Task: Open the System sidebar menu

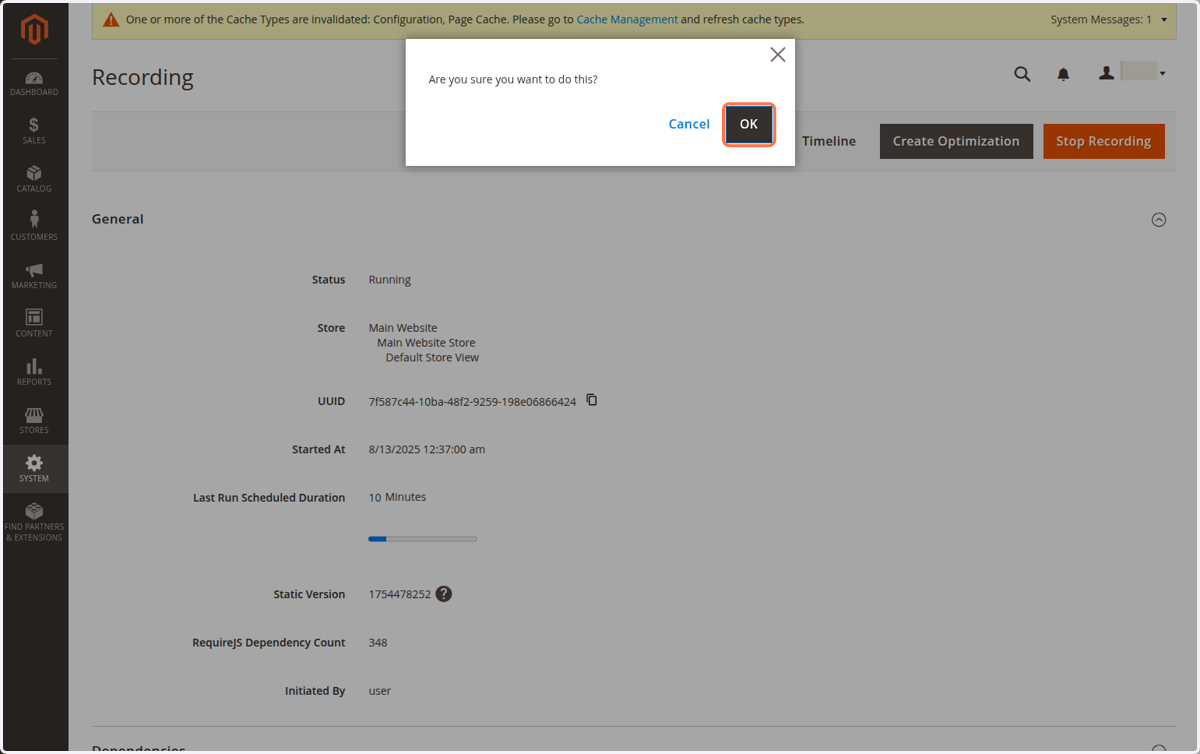Action: [x=34, y=469]
